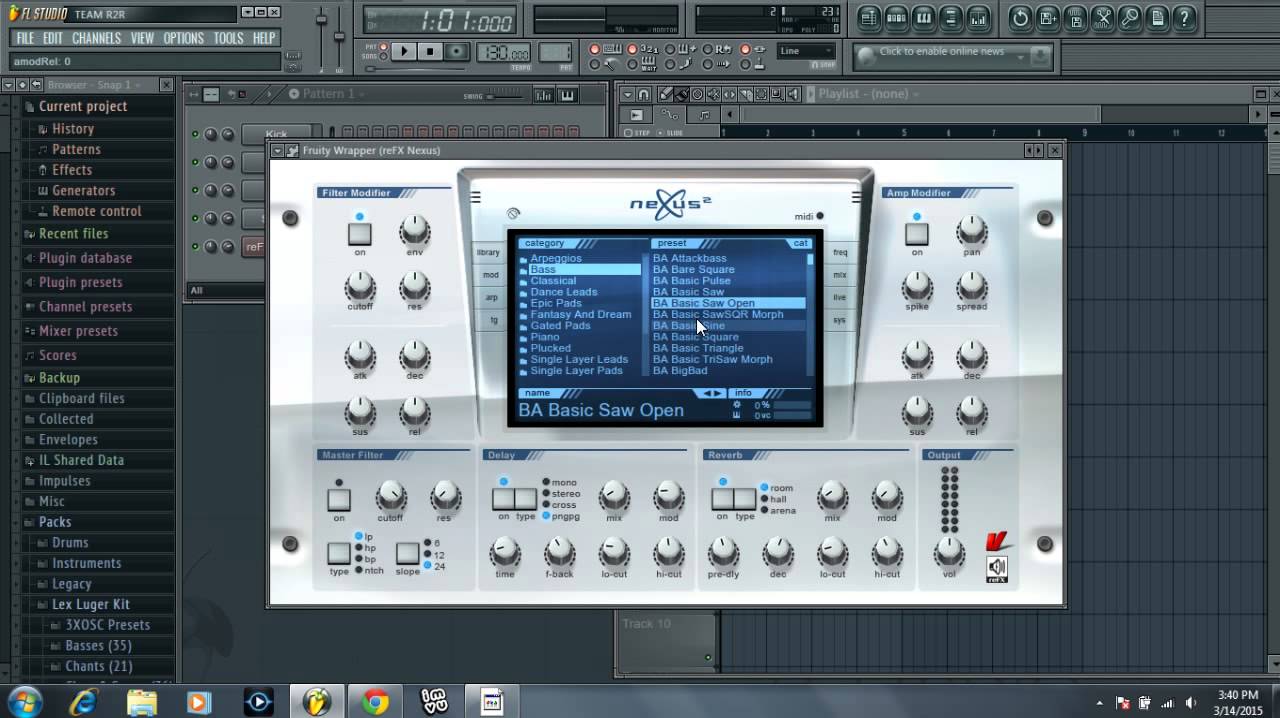Click Master Filter type button
1280x718 pixels.
(x=339, y=553)
